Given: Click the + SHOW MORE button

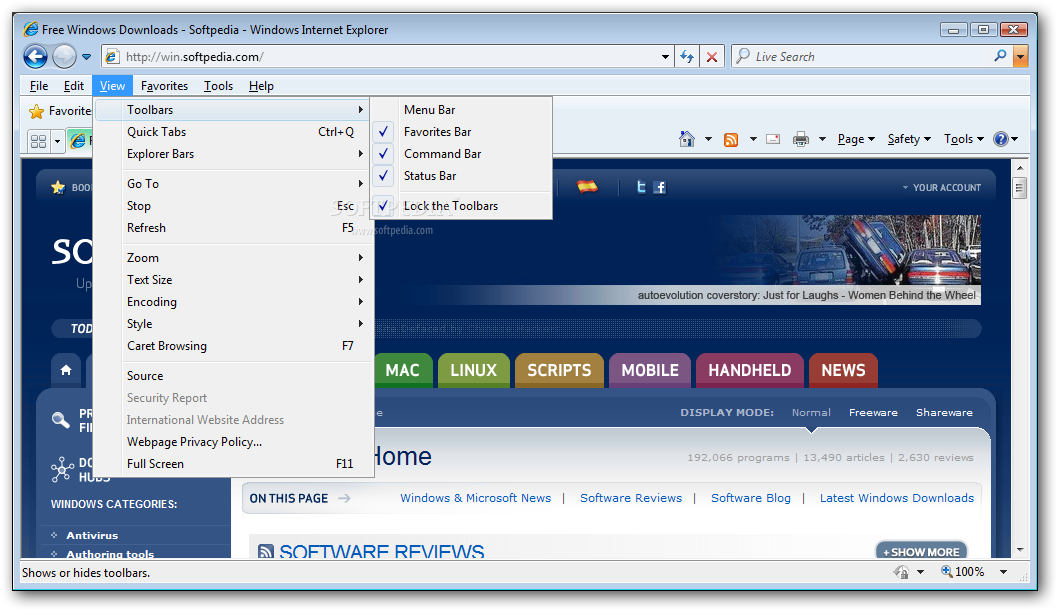Looking at the screenshot, I should pos(921,551).
